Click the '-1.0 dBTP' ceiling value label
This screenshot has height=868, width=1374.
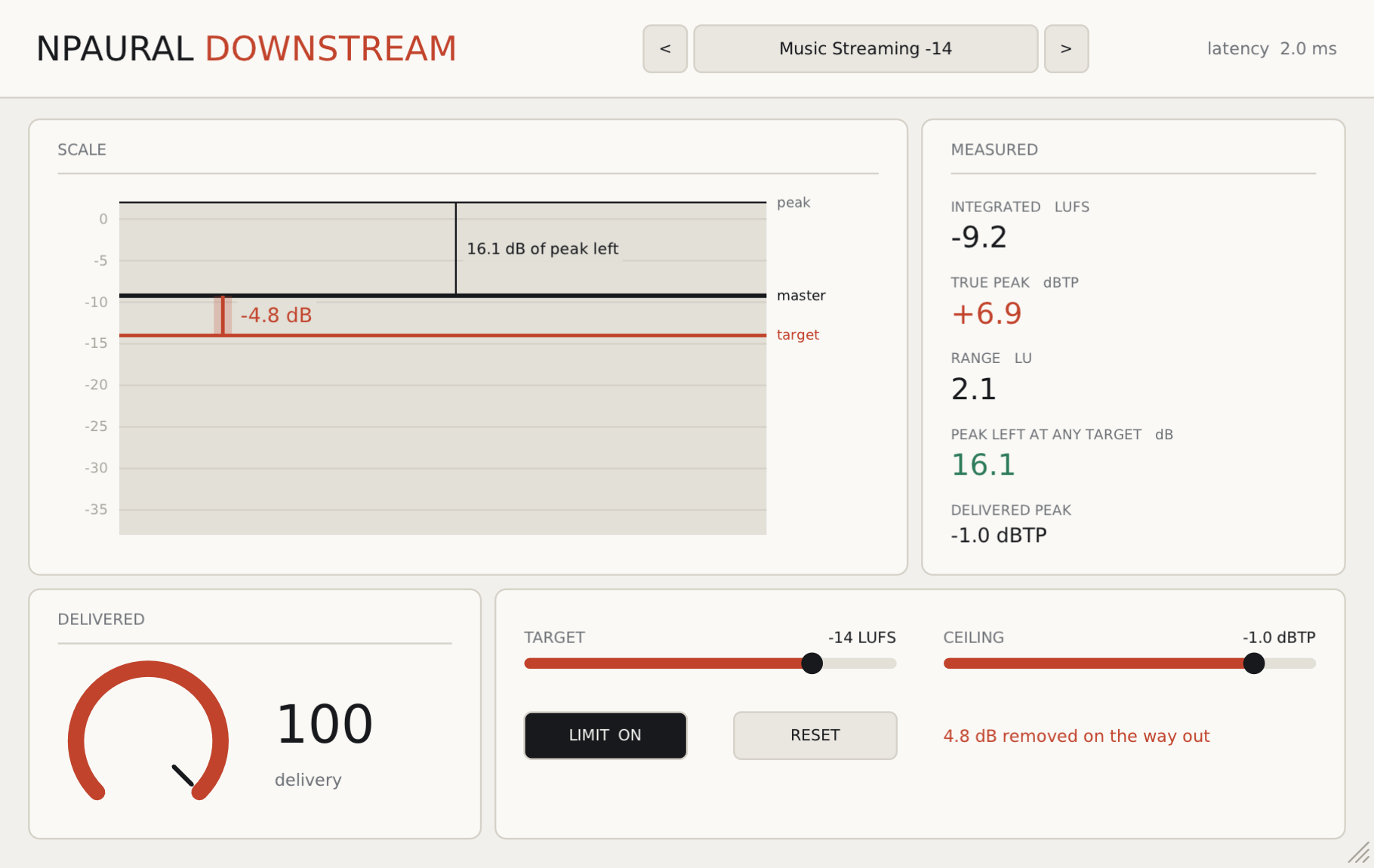click(1279, 637)
